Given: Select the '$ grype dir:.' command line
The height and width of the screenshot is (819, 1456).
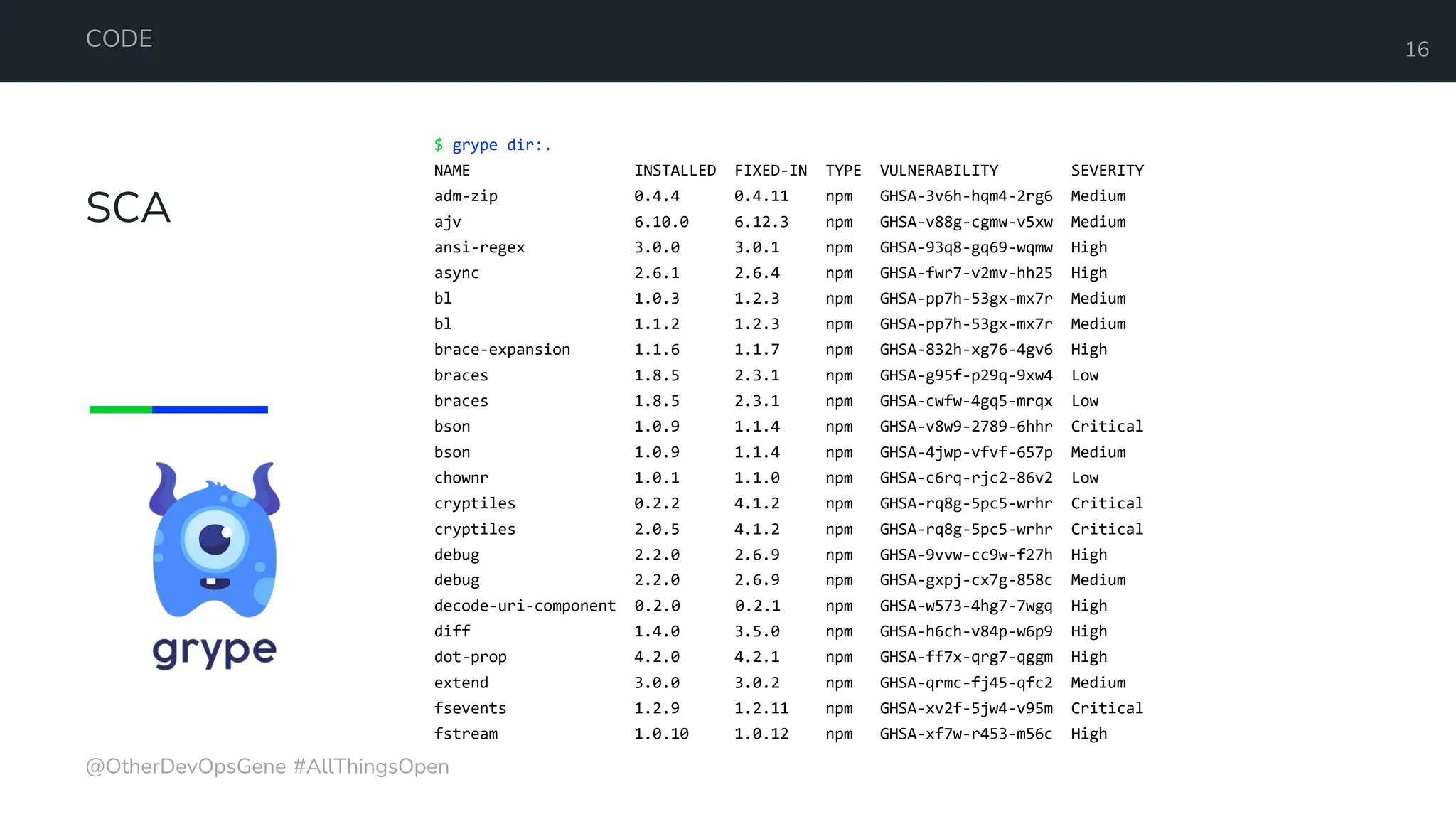Looking at the screenshot, I should (x=493, y=145).
